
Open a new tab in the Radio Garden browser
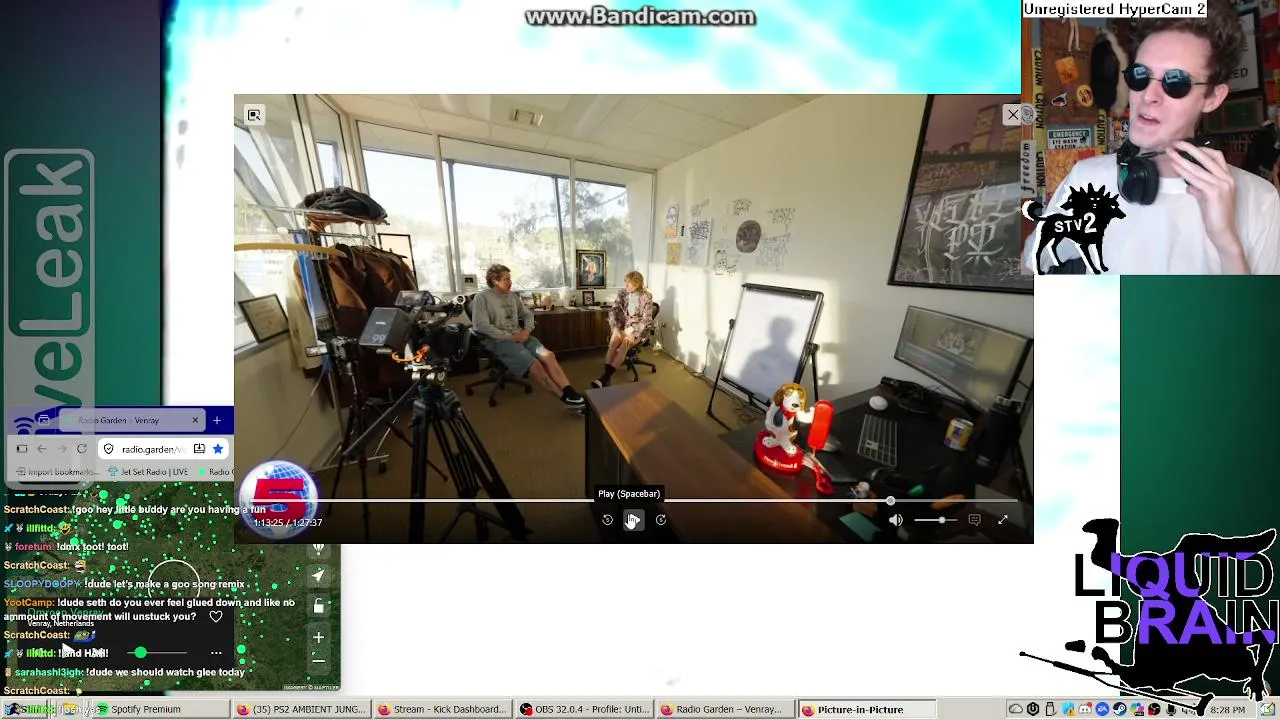[216, 420]
